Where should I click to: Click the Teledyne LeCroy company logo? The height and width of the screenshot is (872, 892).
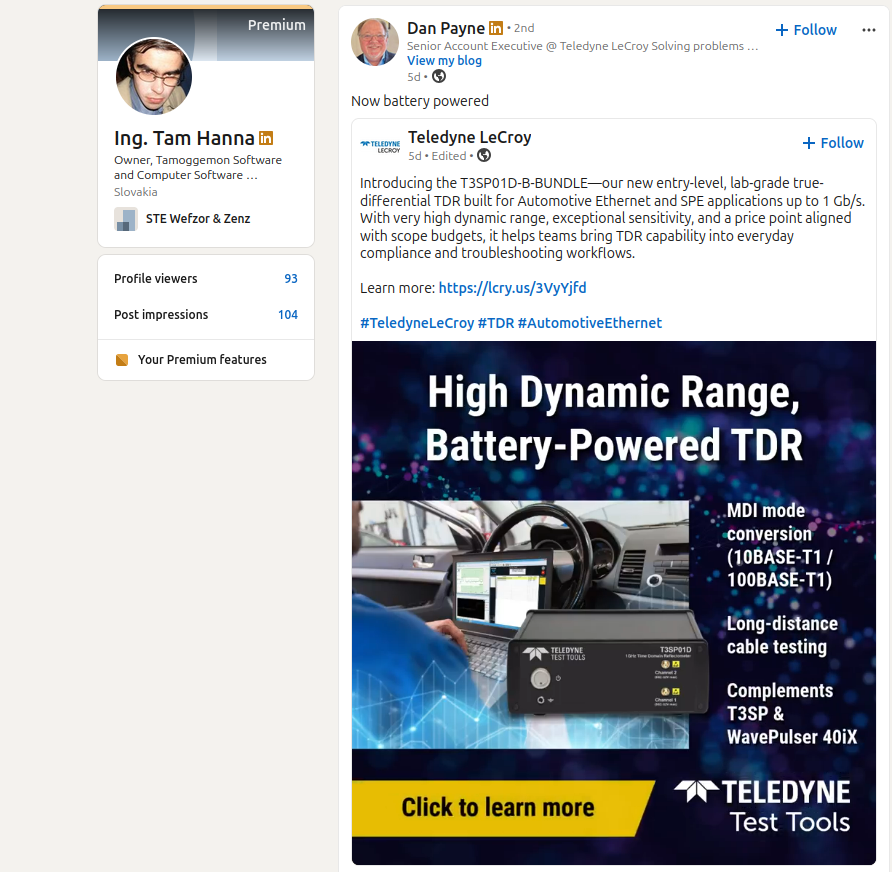[x=380, y=145]
